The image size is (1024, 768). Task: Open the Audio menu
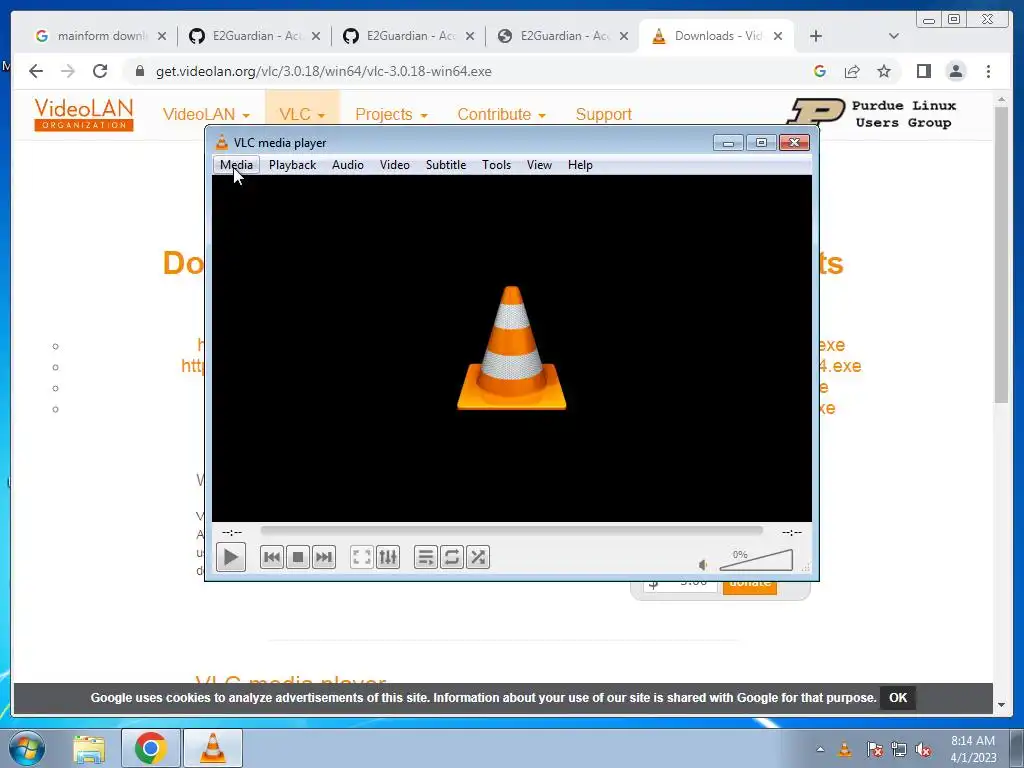tap(347, 165)
